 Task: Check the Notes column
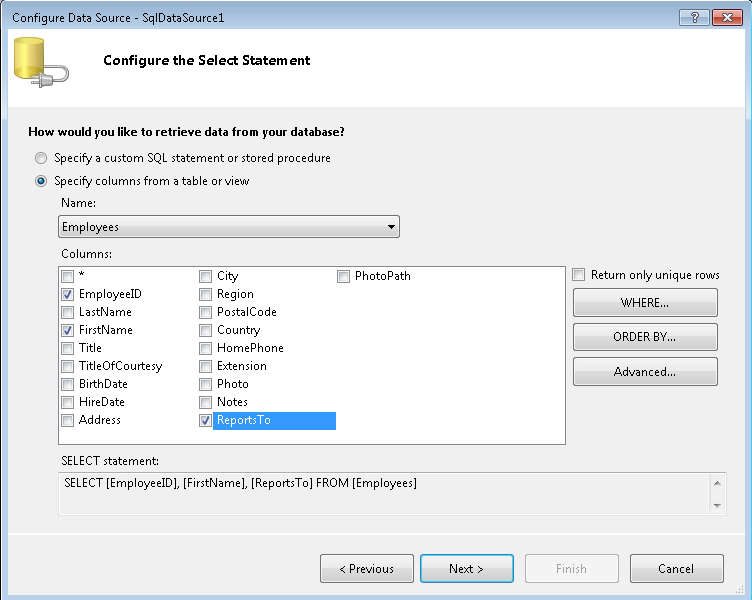[205, 402]
